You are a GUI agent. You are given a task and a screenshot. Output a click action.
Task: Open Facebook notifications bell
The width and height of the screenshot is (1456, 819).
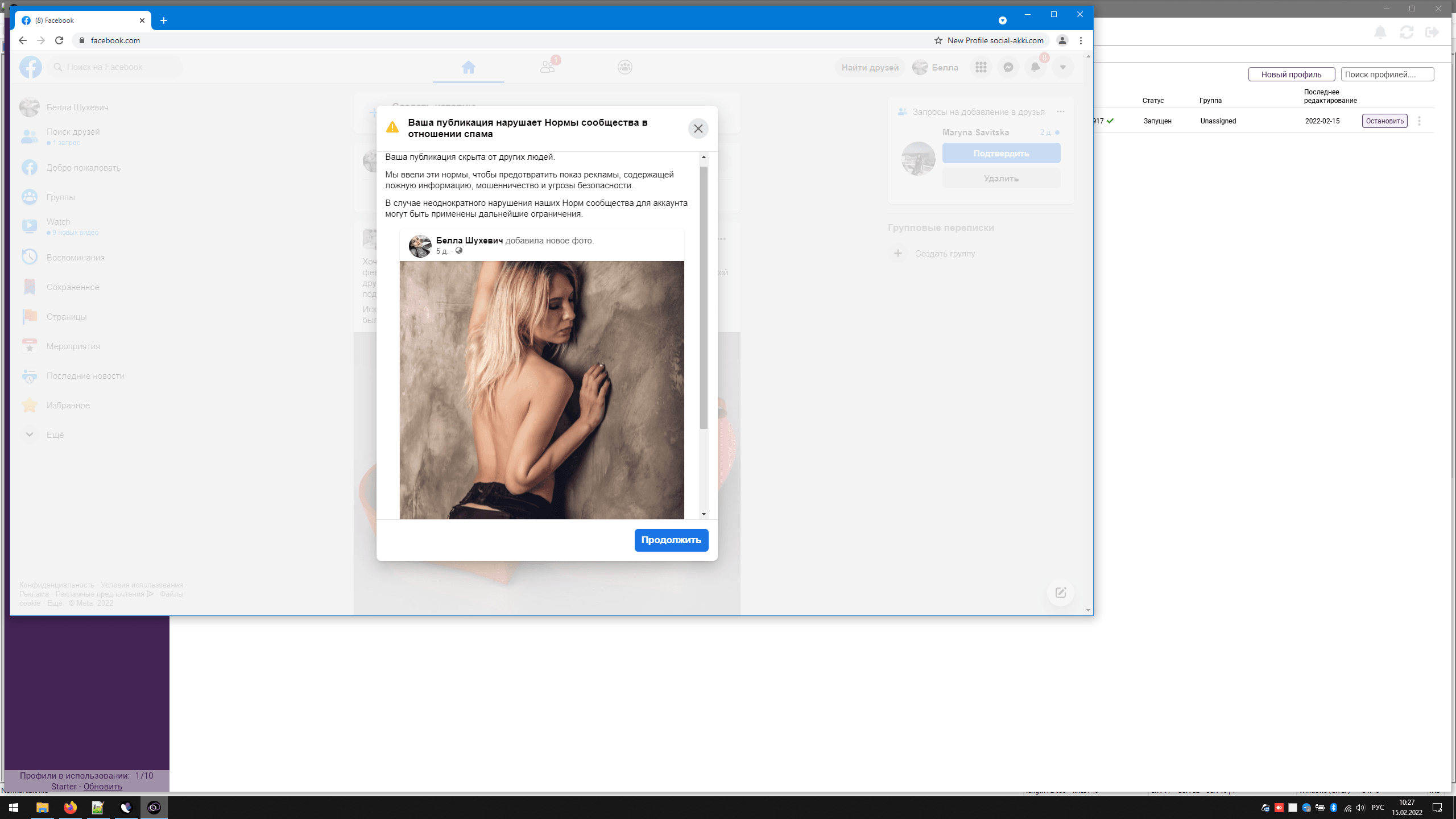(1035, 67)
